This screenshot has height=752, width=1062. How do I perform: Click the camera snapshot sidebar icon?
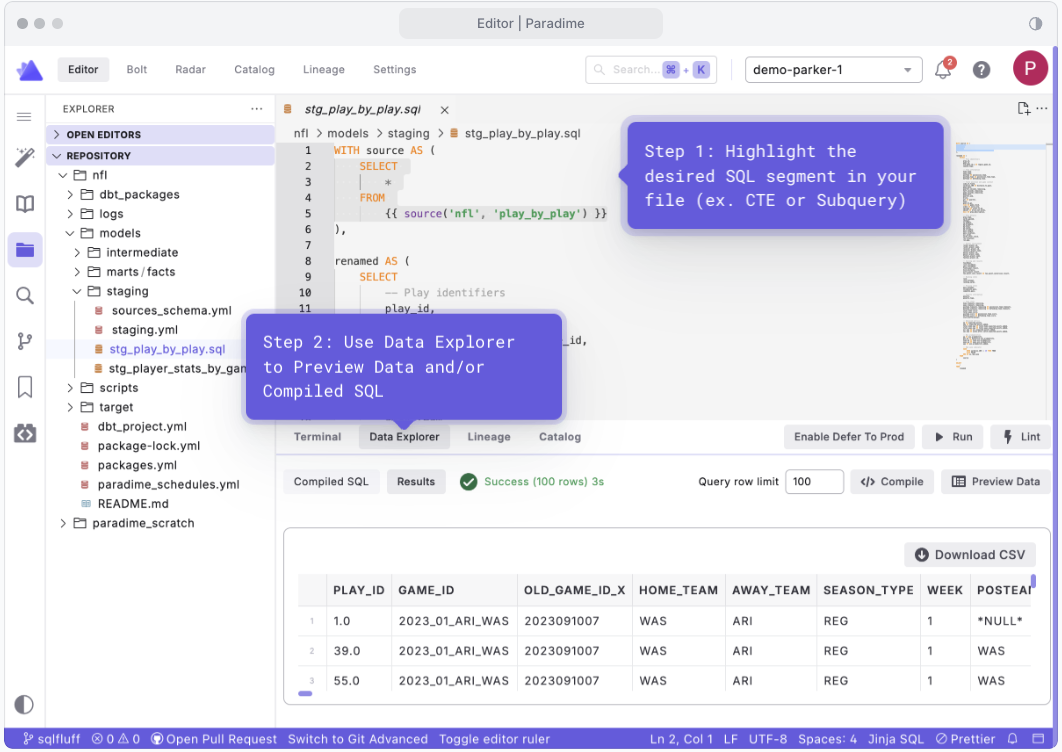[x=25, y=433]
